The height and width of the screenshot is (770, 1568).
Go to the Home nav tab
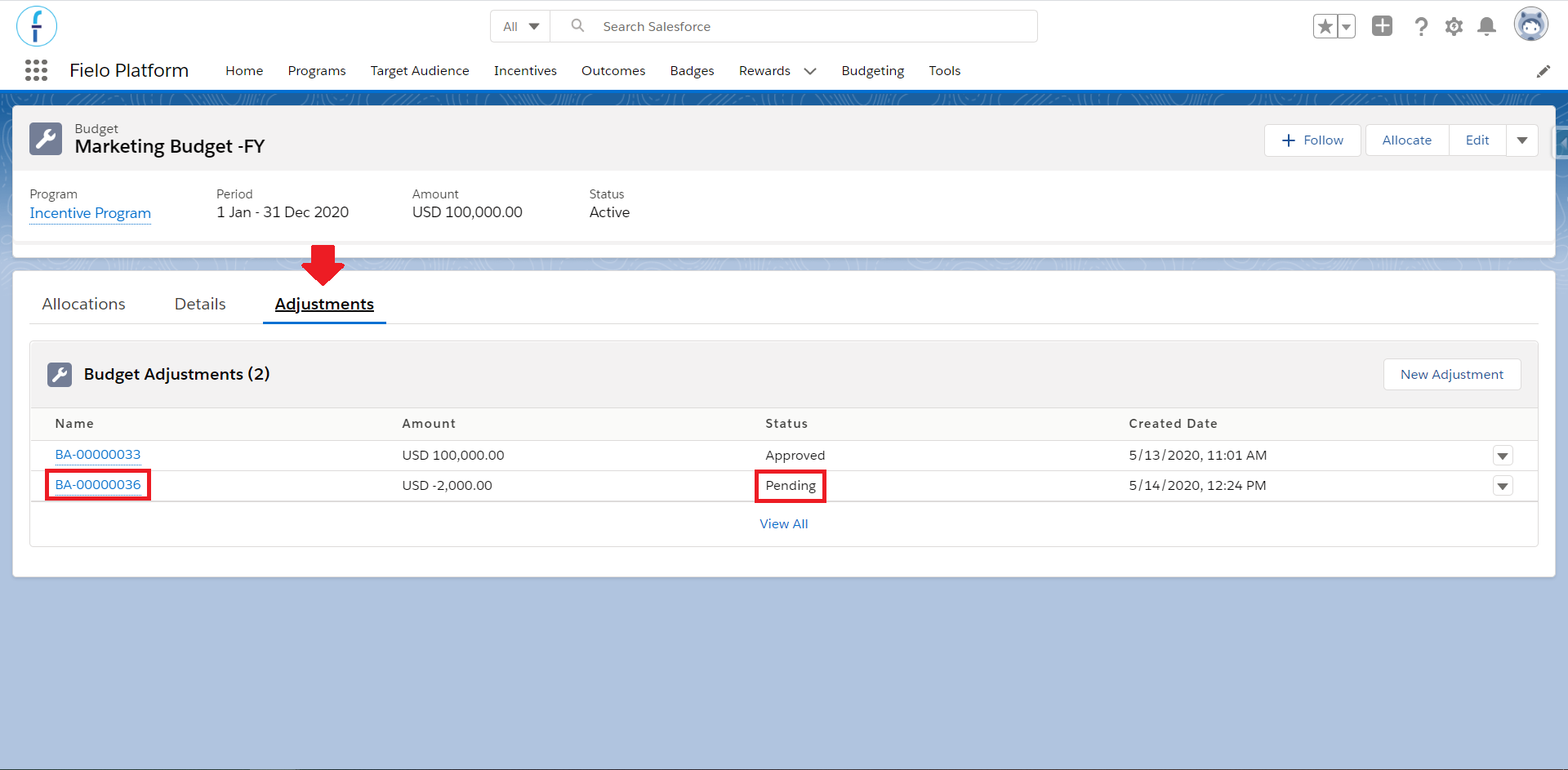244,71
